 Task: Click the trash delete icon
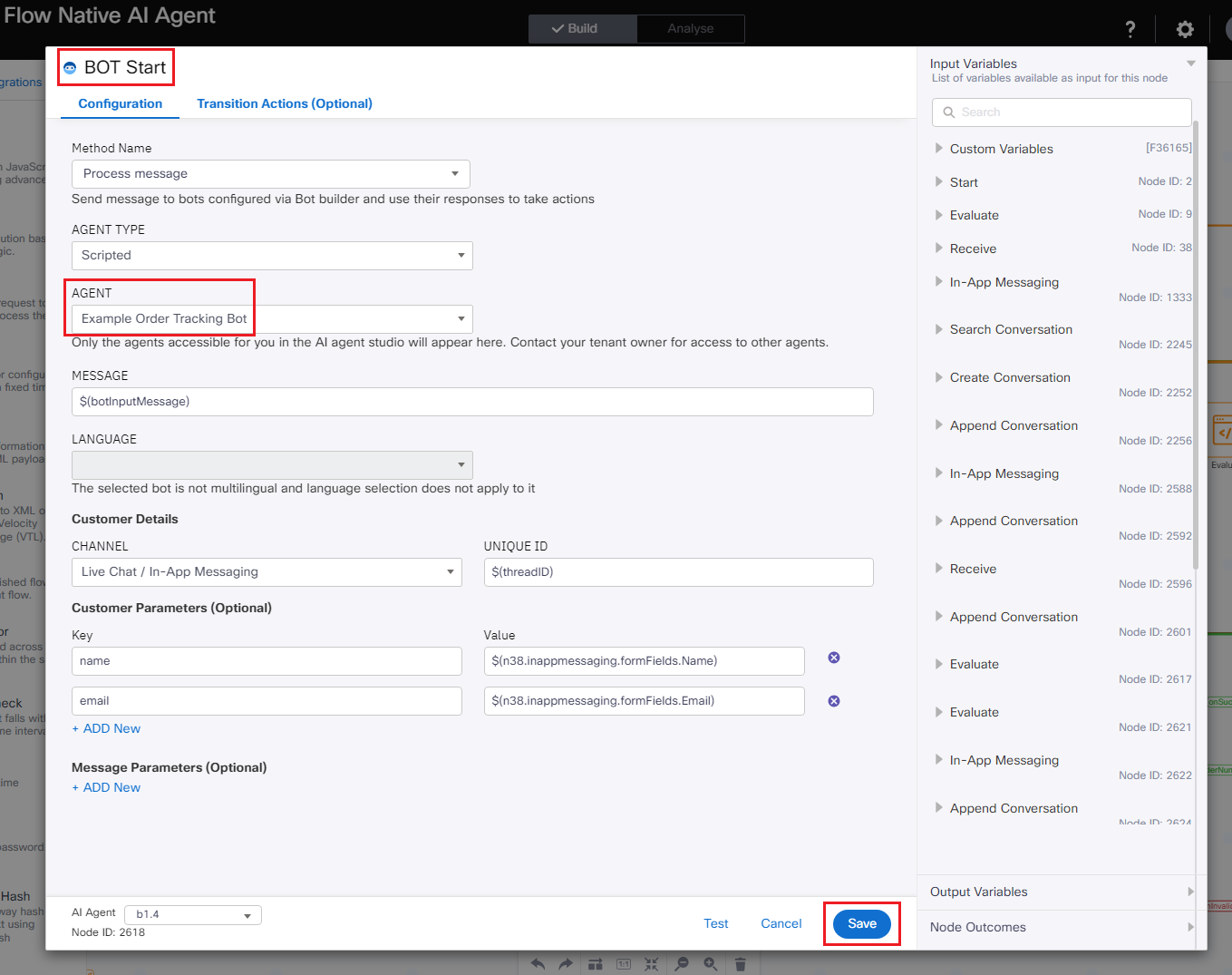coord(740,964)
